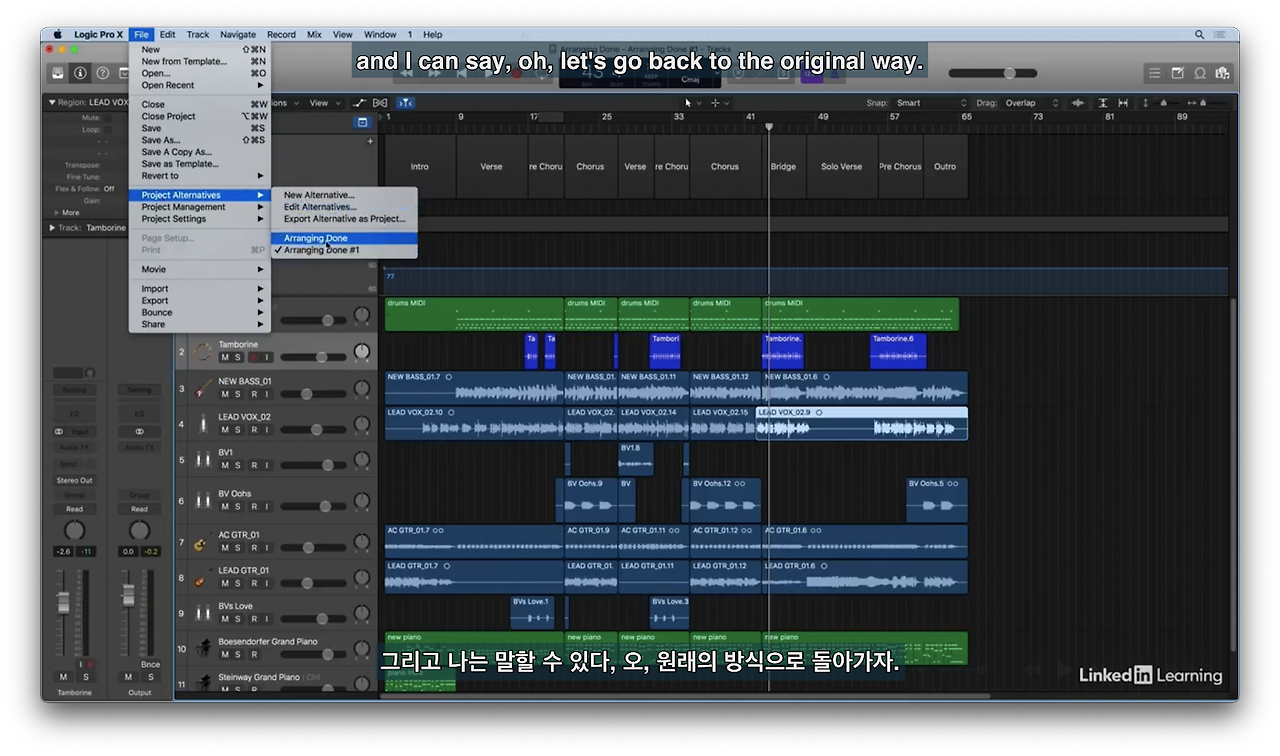Open the Command-click marquee tool menu
Image resolution: width=1280 pixels, height=756 pixels.
click(x=719, y=103)
